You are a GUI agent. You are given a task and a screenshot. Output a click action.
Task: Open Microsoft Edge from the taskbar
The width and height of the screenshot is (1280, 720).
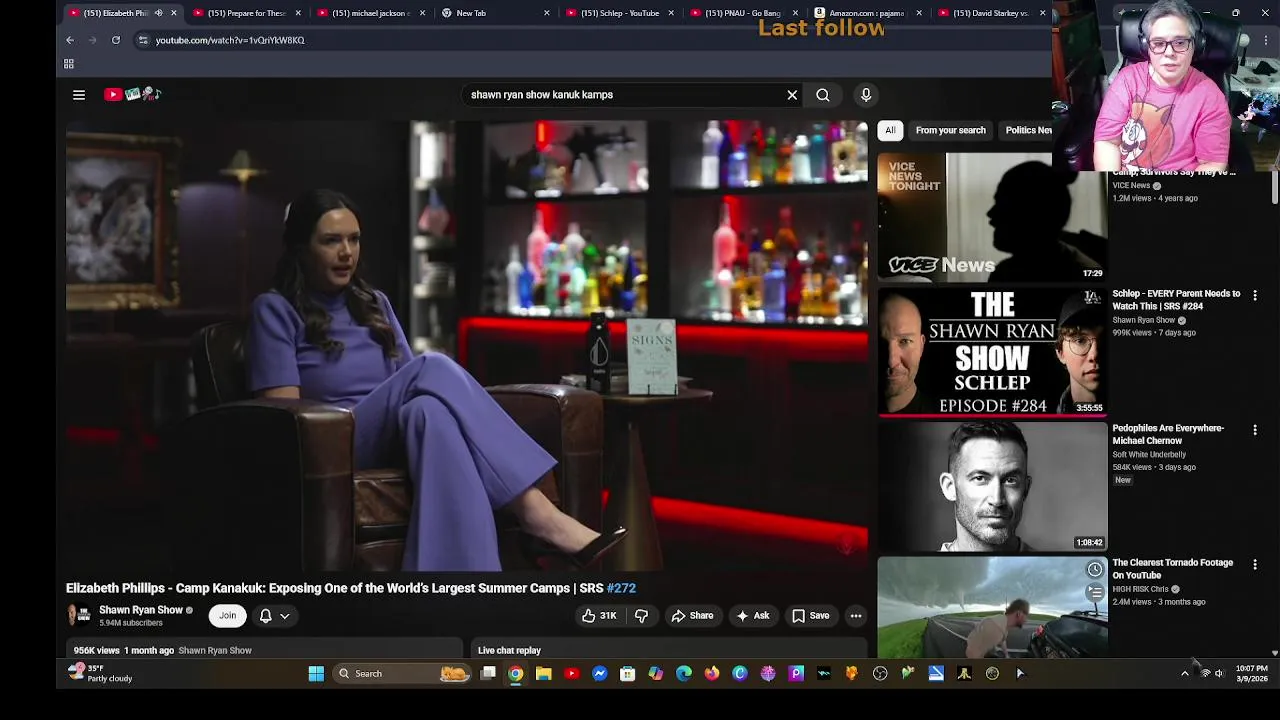[684, 674]
